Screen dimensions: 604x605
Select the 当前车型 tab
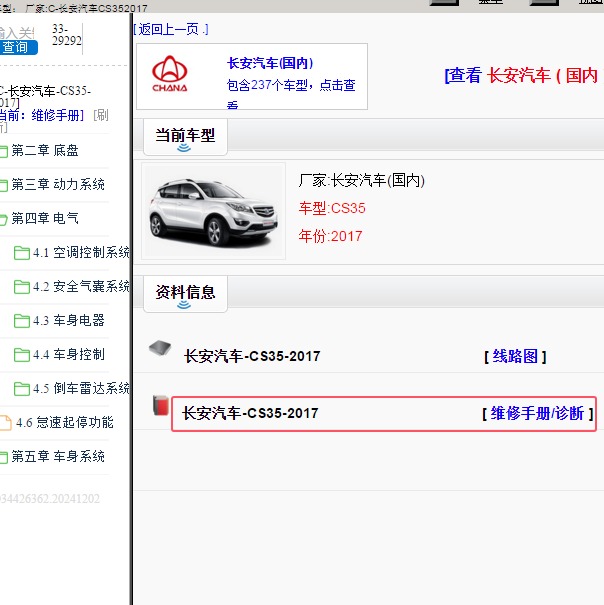click(x=185, y=137)
